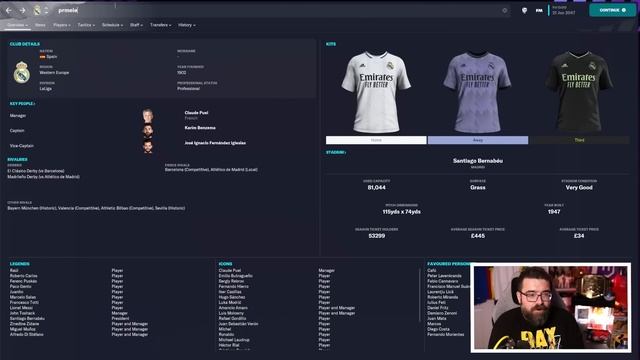Click the Icons list scrollbar
Screen dimensions: 640x360
click(420, 295)
